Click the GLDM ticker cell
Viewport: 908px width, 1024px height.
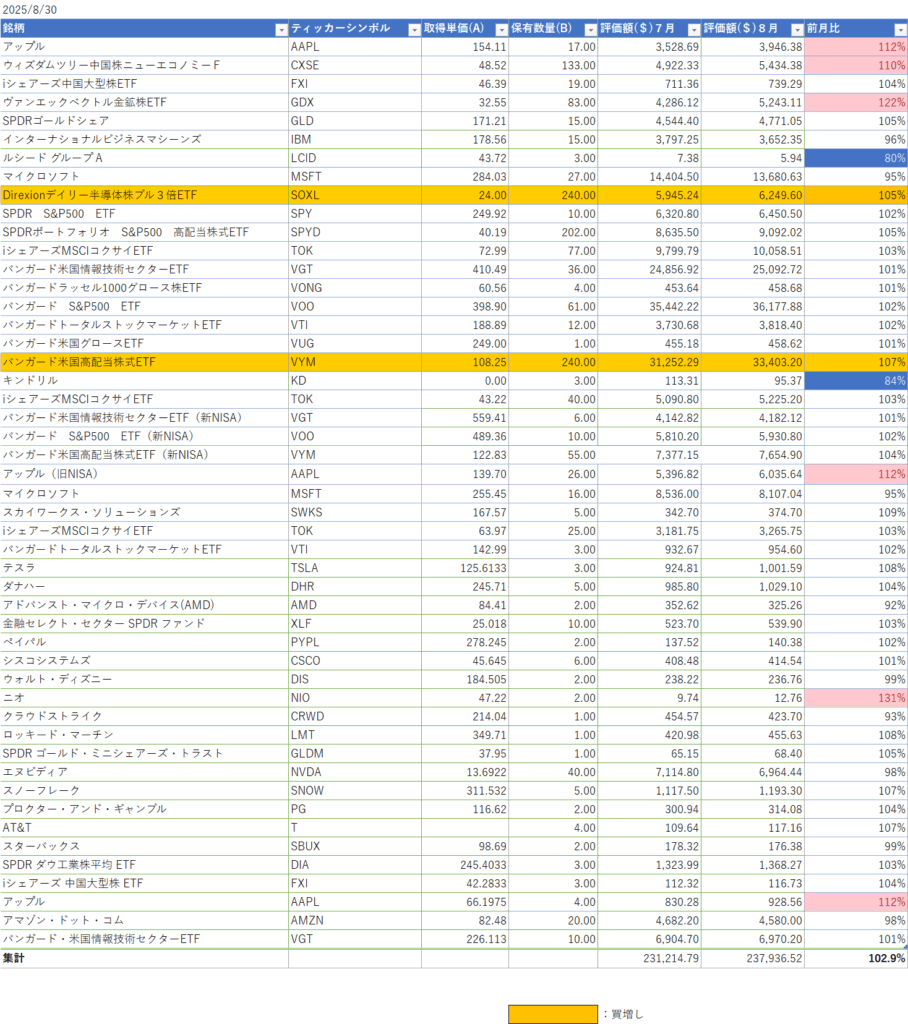[355, 754]
